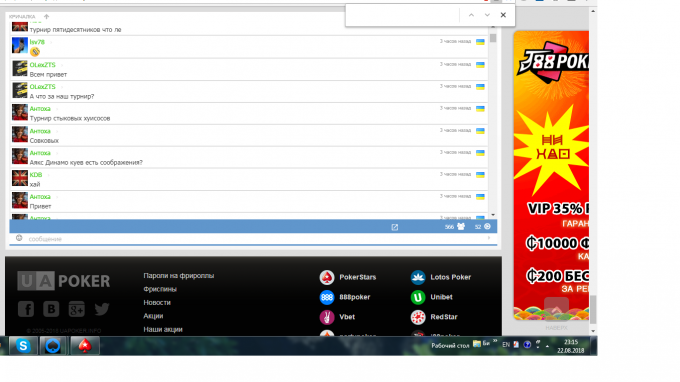680x382 pixels.
Task: Click the сообщение chat input field
Action: point(253,238)
